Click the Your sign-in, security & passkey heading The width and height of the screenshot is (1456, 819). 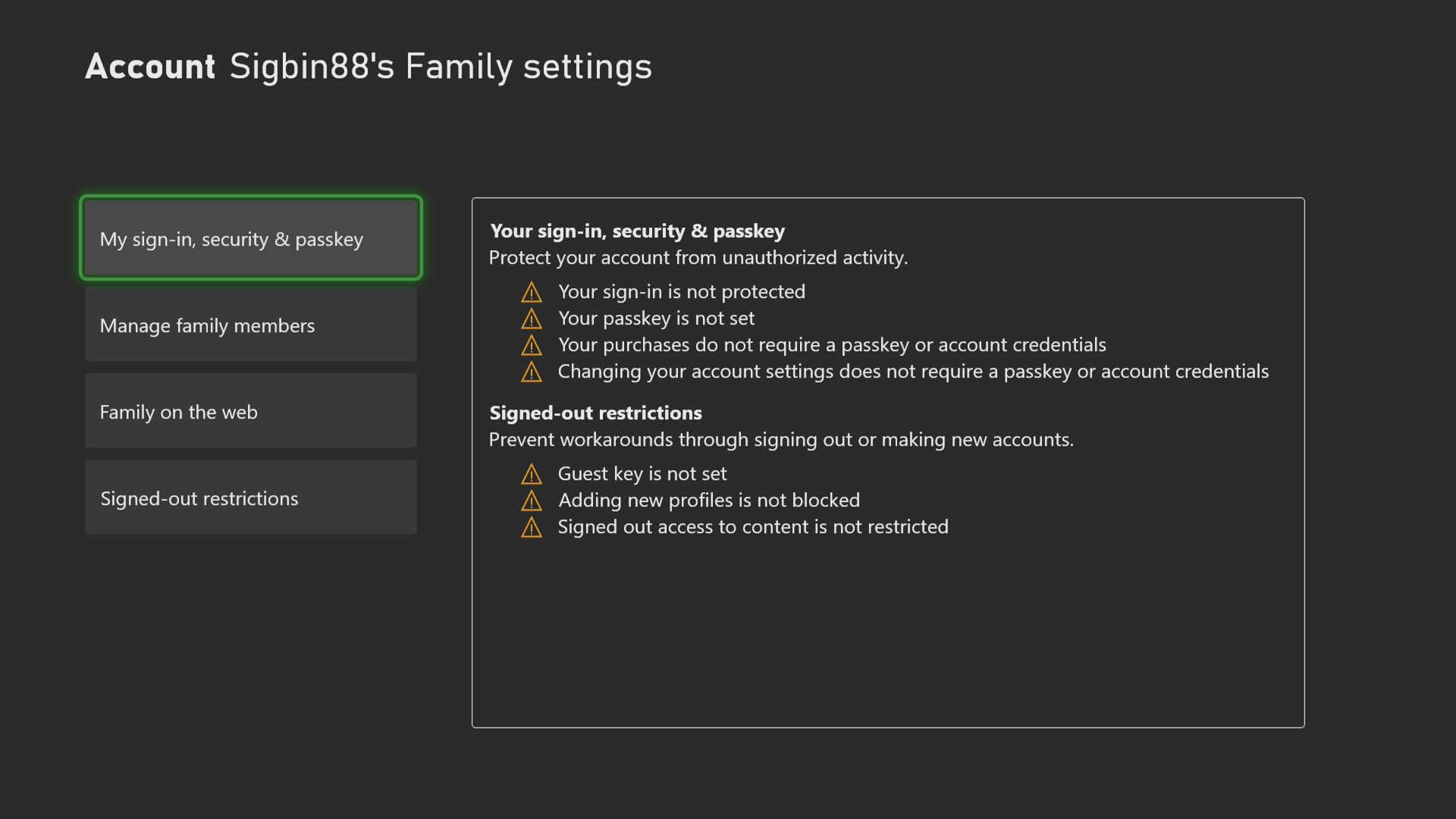click(x=638, y=231)
